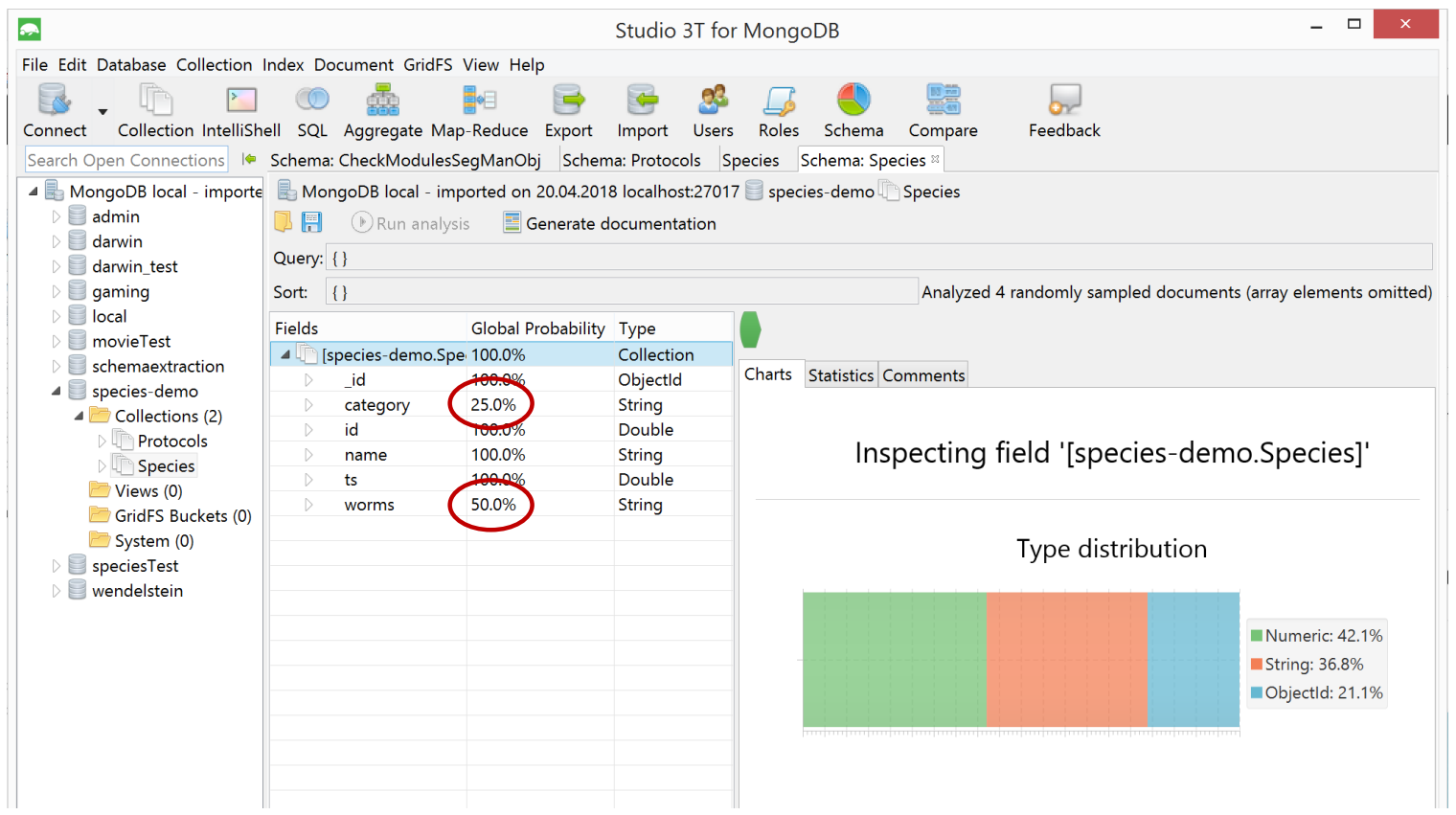Click Generate documentation button
This screenshot has height=815, width=1456.
pyautogui.click(x=609, y=224)
